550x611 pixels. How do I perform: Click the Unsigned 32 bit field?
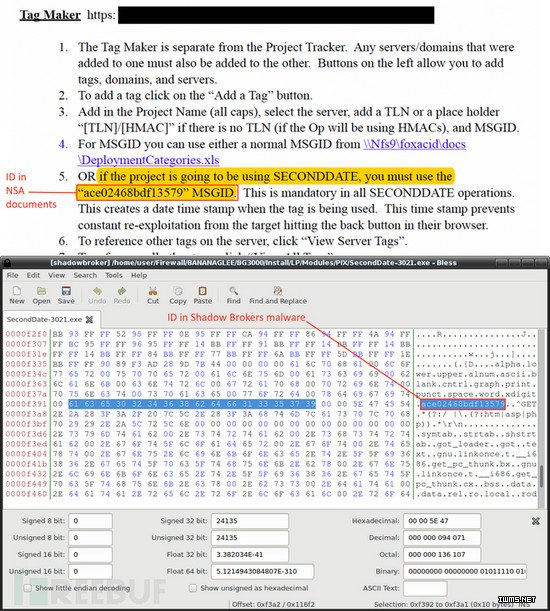[x=250, y=538]
